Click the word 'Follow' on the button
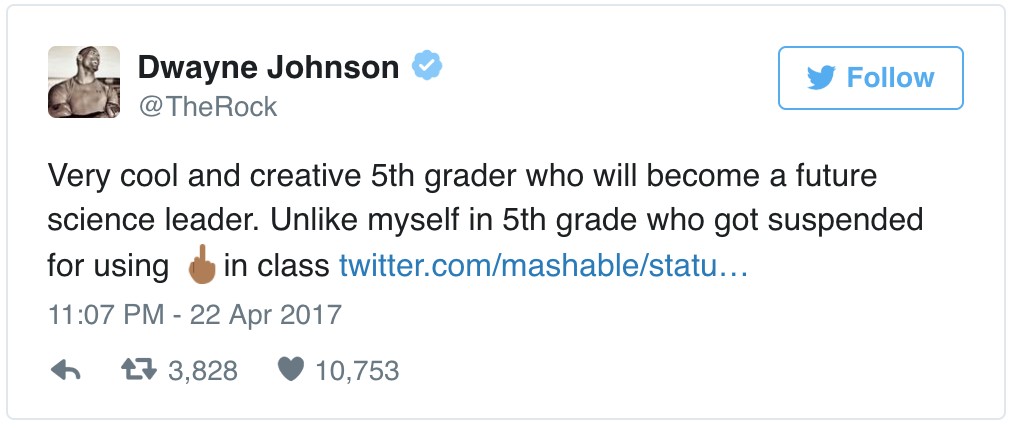Screen dimensions: 1018x428 890,78
